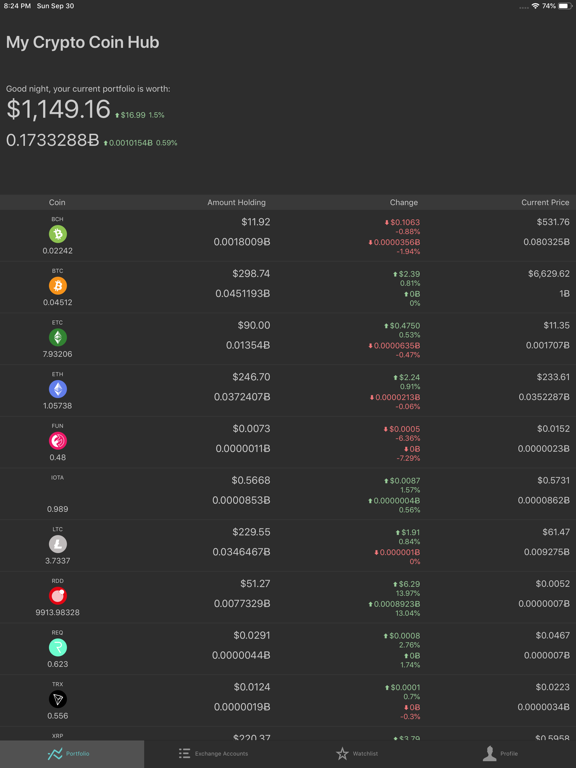
Task: Tap the RDD quantity 9913.98328
Action: point(57,612)
